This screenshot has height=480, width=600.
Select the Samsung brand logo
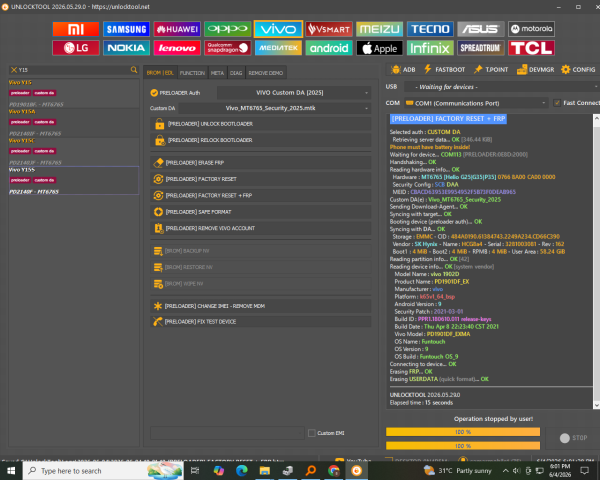126,29
